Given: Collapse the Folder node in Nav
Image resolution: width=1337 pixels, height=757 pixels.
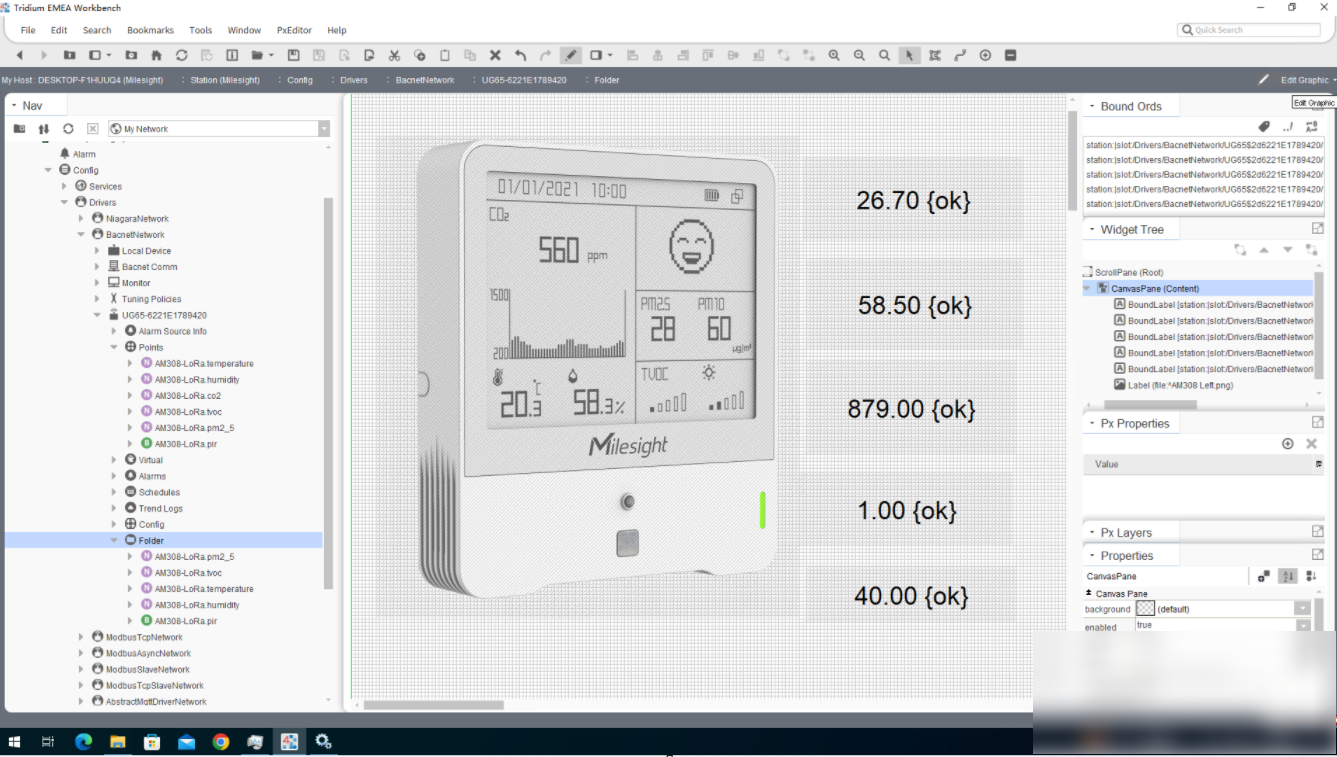Looking at the screenshot, I should (x=114, y=540).
